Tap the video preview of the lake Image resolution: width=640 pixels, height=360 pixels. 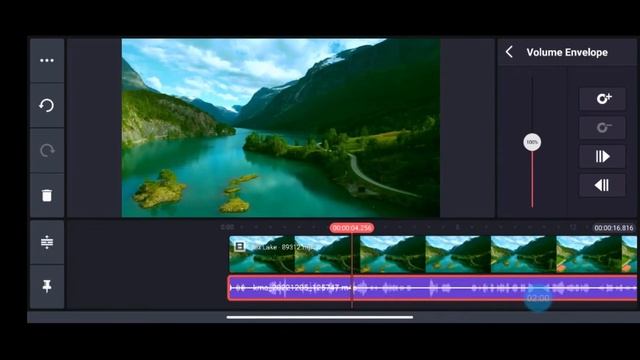click(281, 128)
